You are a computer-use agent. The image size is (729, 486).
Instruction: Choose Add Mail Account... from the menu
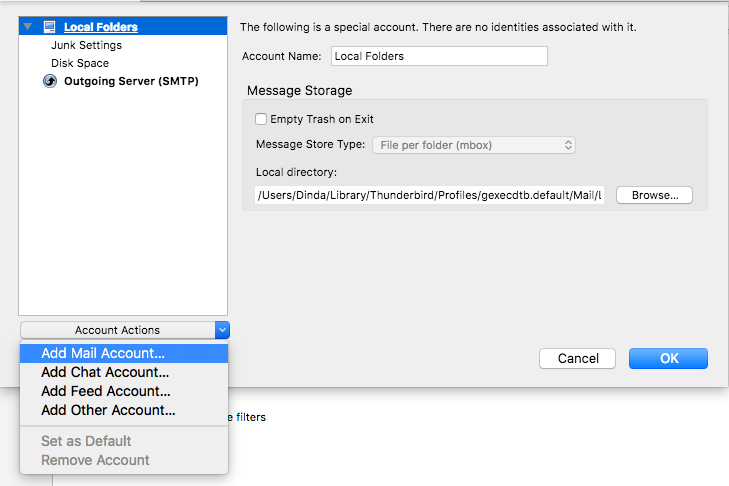(x=103, y=353)
